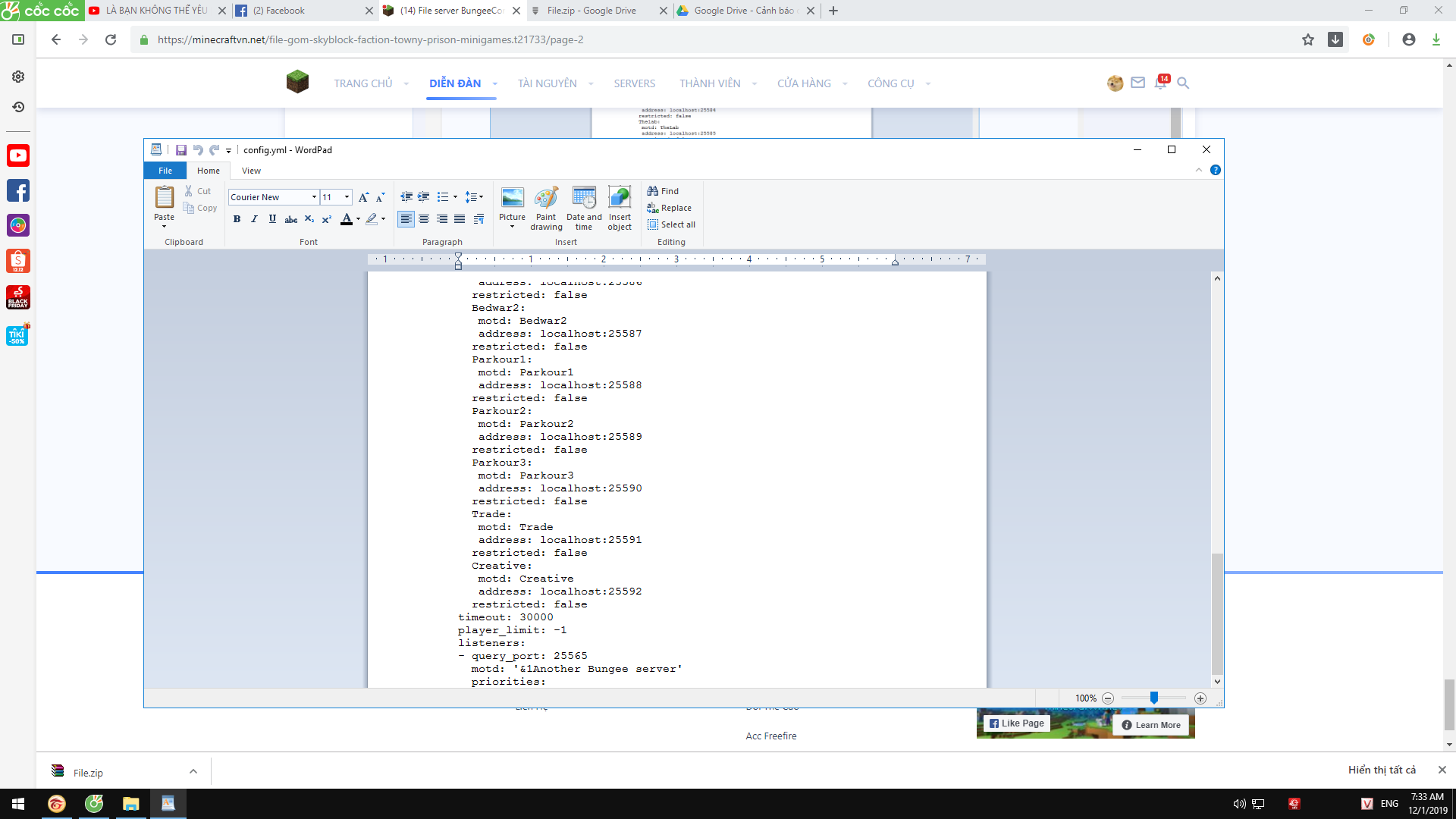Image resolution: width=1456 pixels, height=819 pixels.
Task: Switch to the View ribbon tab
Action: 251,171
